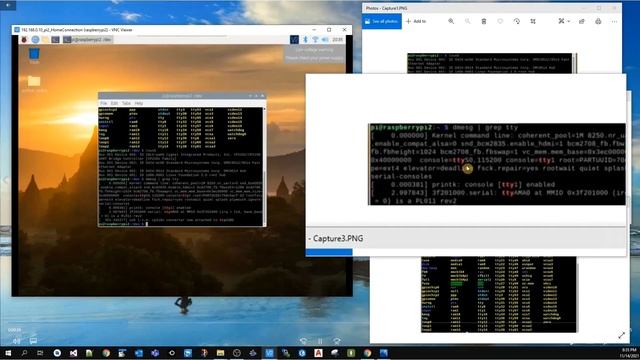The height and width of the screenshot is (360, 640).
Task: Select the pi@raspberrypi2 terminal taskbar entry
Action: pos(87,40)
